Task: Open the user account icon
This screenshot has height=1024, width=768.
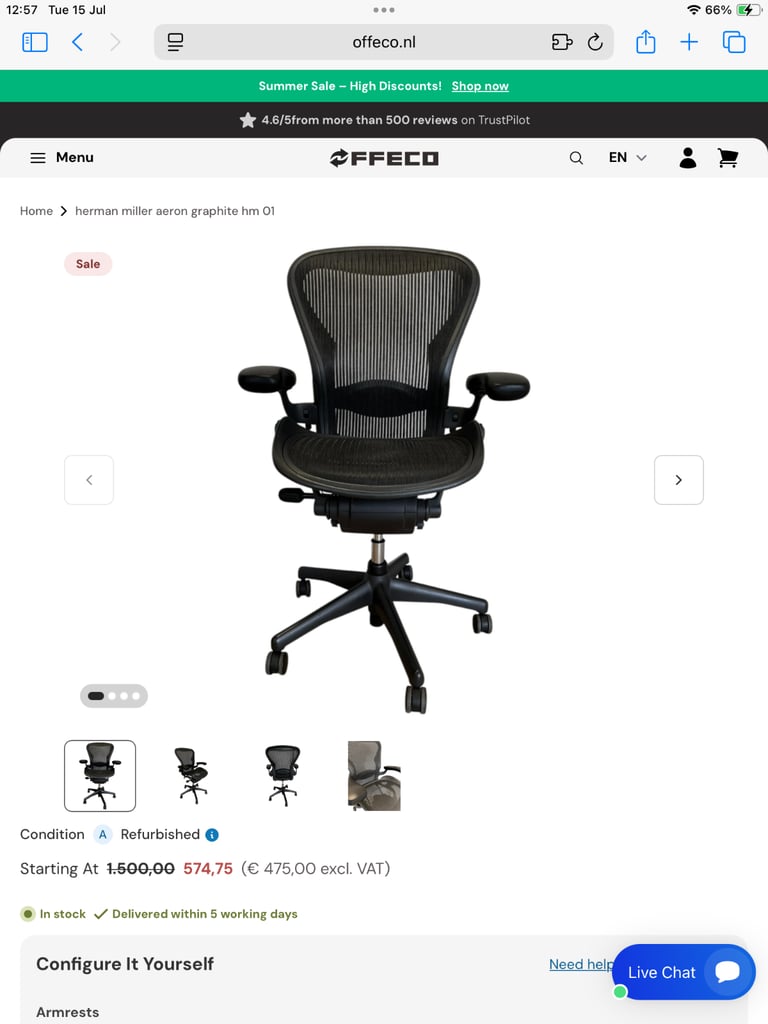Action: [688, 158]
